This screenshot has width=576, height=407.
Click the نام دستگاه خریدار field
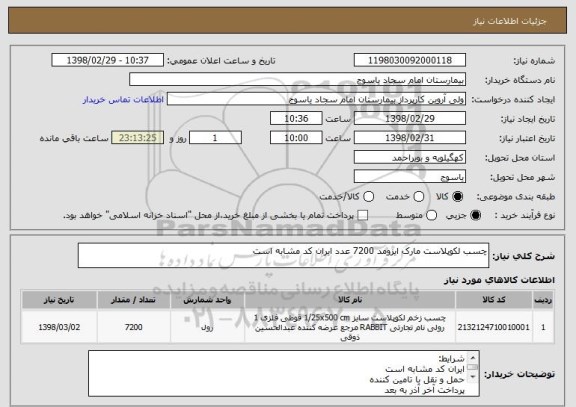(x=298, y=80)
